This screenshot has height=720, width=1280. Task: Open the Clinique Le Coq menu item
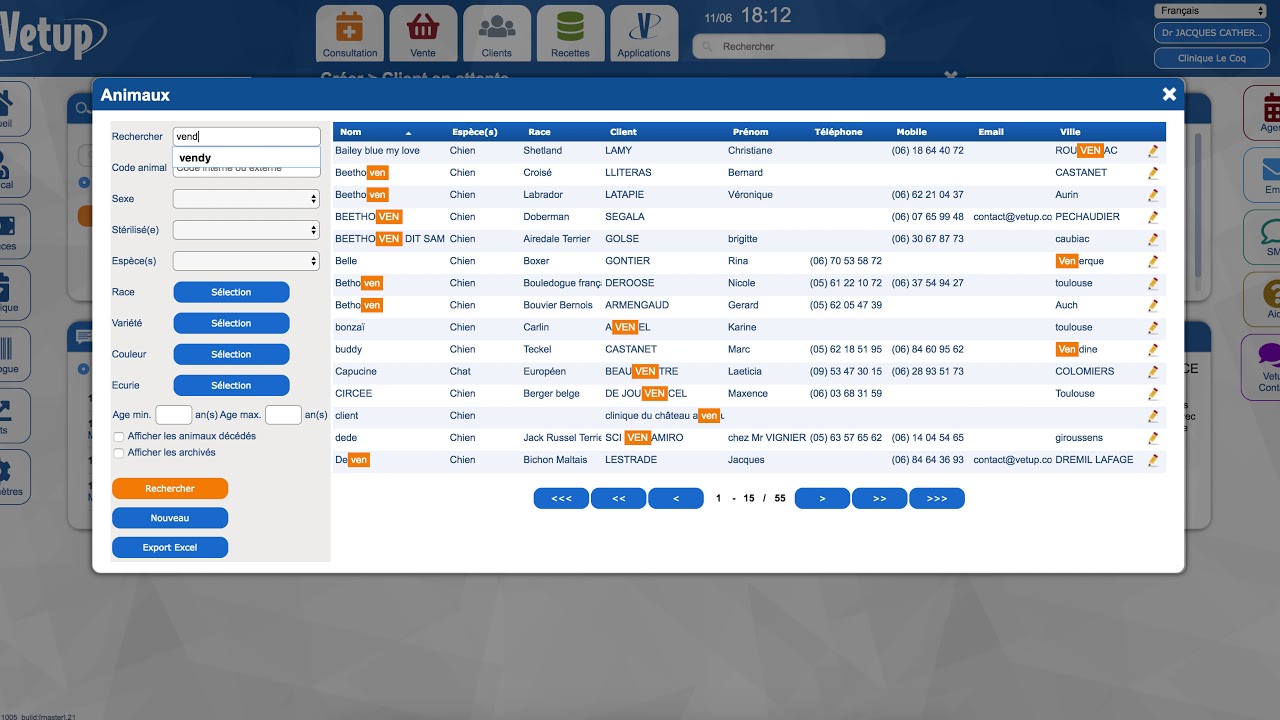coord(1212,58)
